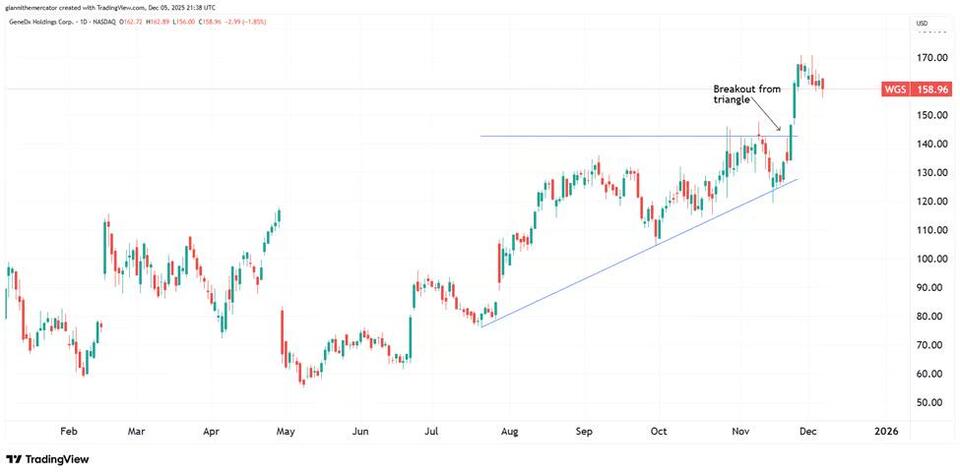The width and height of the screenshot is (960, 475).
Task: Click the breakout annotation arrow
Action: (x=774, y=121)
